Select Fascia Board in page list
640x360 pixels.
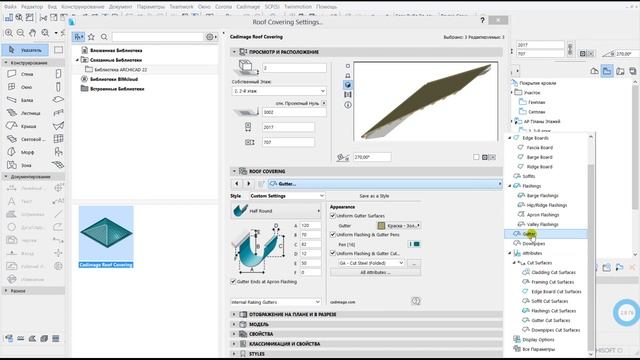click(x=540, y=147)
